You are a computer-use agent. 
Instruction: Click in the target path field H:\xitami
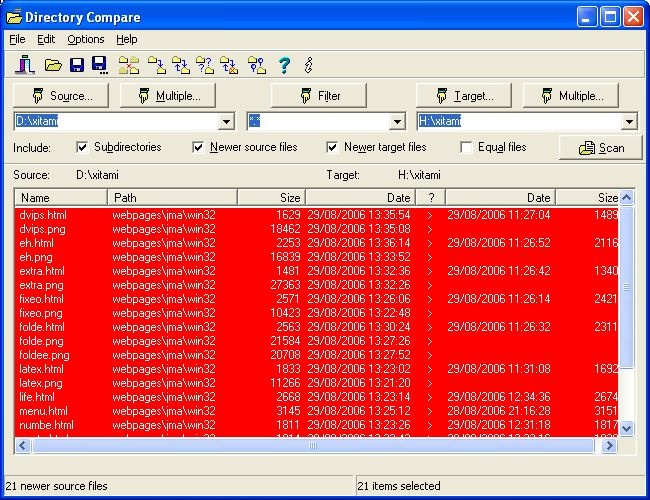point(519,121)
